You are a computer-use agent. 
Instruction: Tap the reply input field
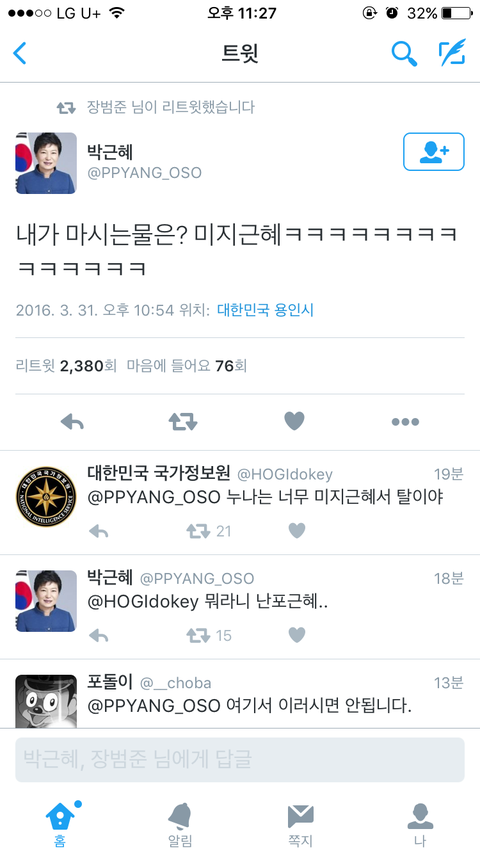coord(240,760)
